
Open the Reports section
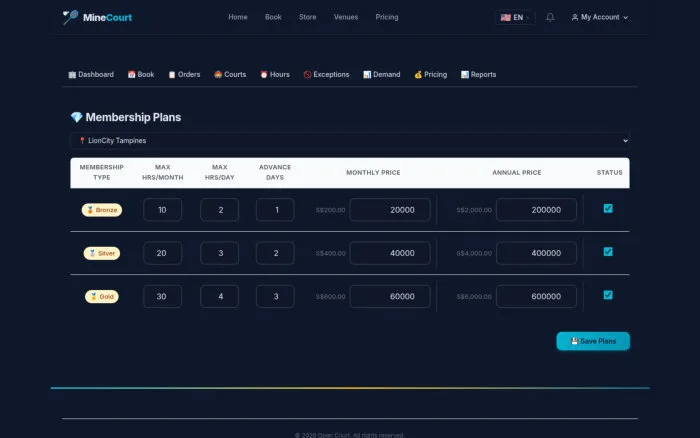[x=479, y=75]
